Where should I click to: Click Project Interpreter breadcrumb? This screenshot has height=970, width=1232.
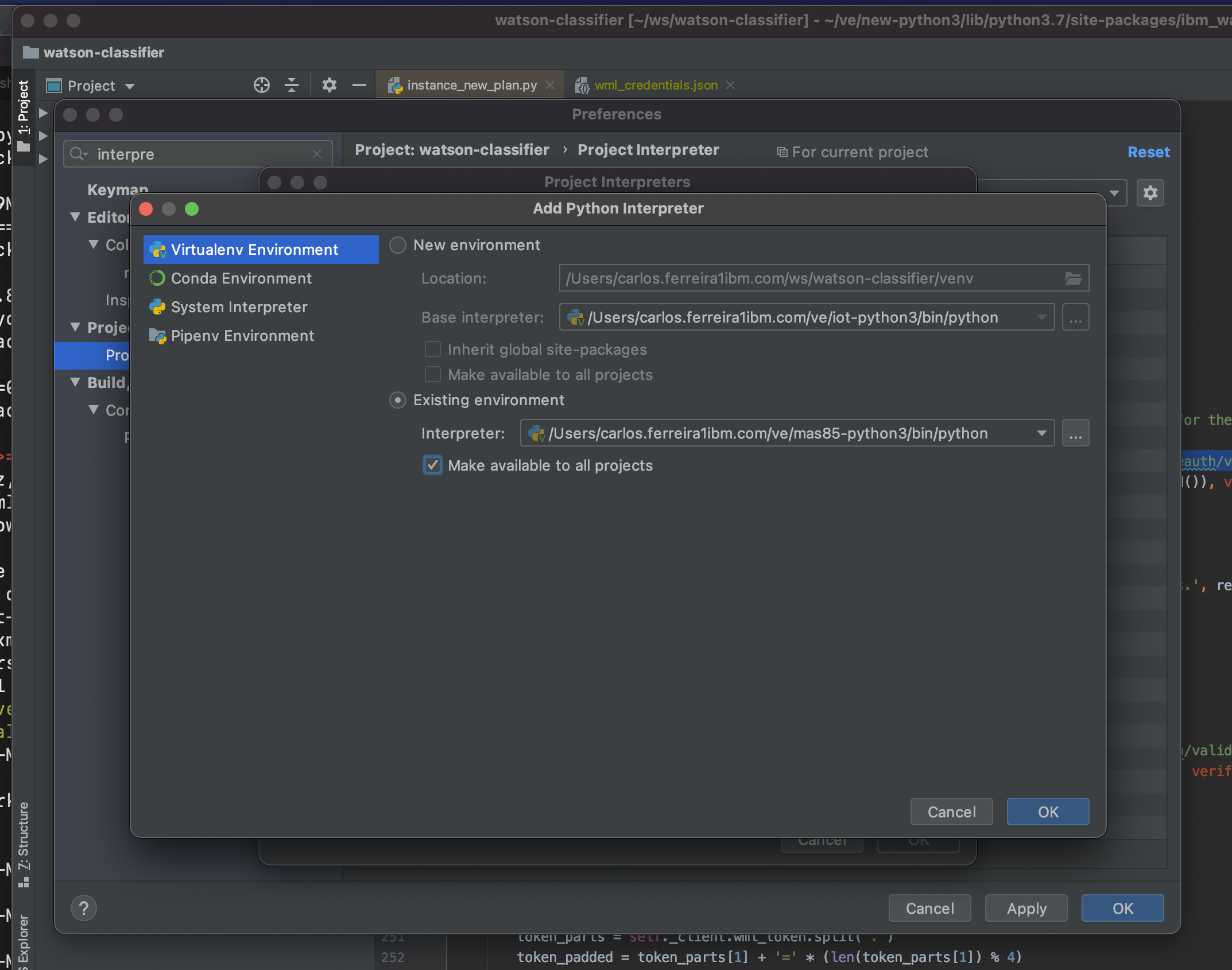648,150
